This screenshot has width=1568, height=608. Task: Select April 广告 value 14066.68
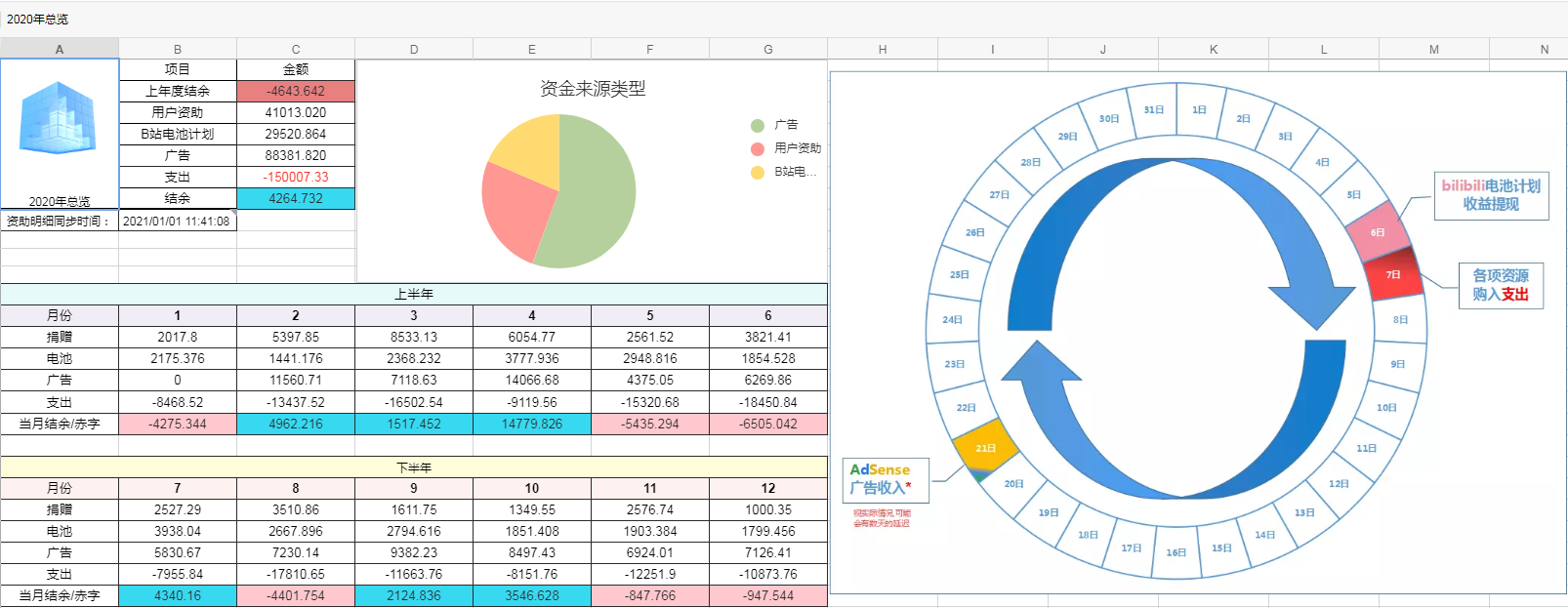[532, 380]
